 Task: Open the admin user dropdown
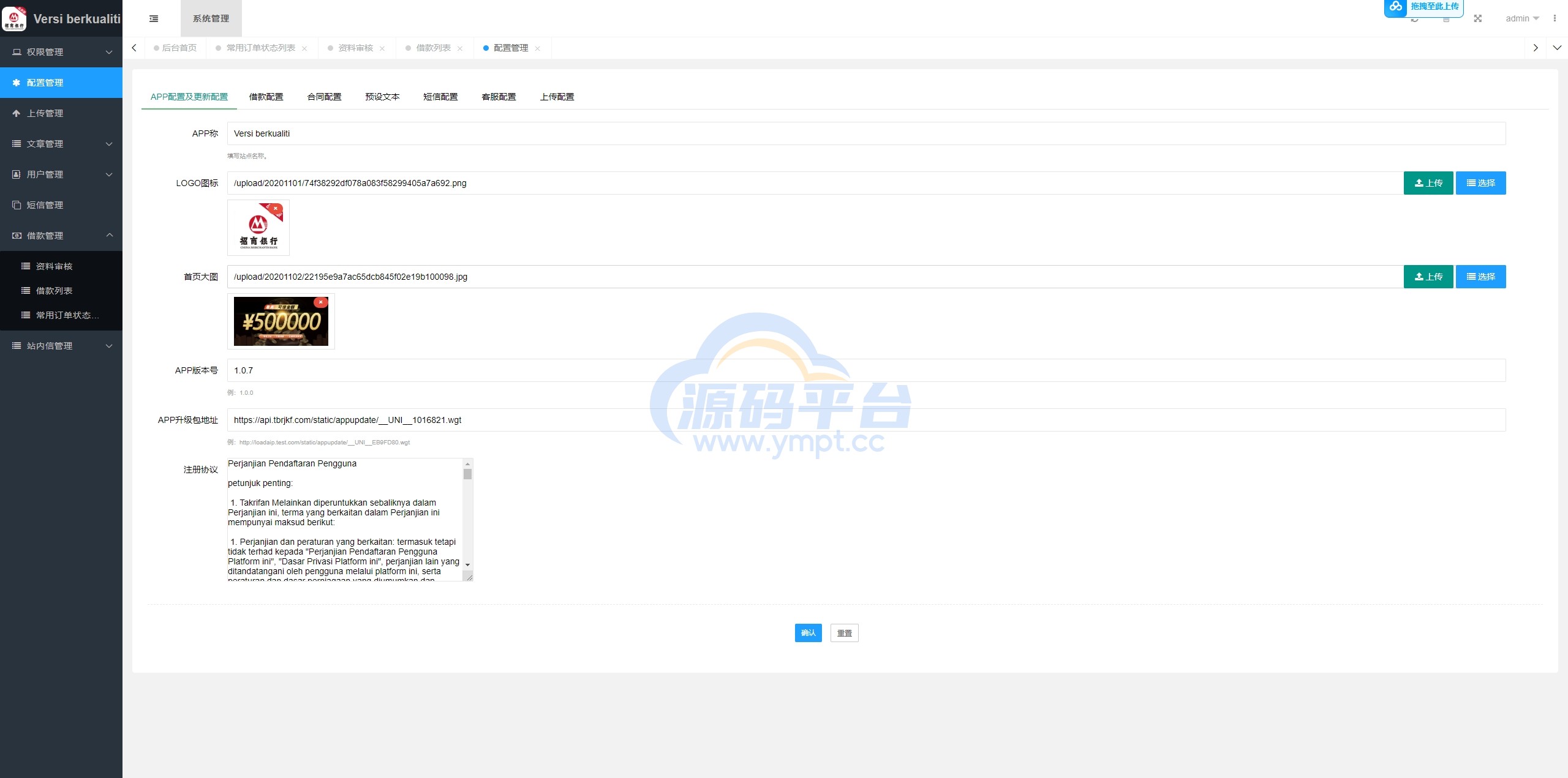[x=1522, y=18]
